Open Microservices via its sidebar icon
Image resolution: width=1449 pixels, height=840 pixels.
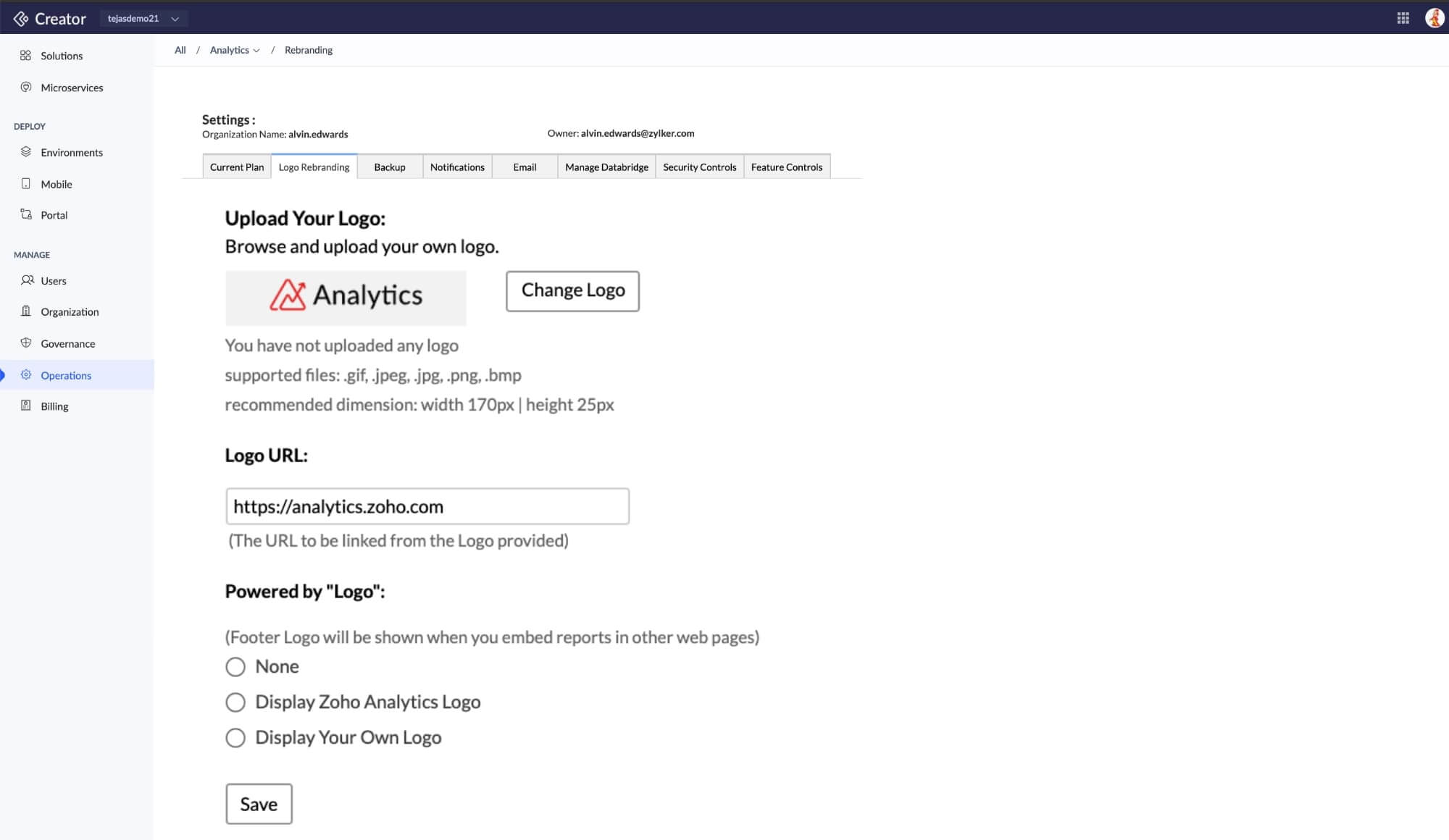click(x=26, y=88)
